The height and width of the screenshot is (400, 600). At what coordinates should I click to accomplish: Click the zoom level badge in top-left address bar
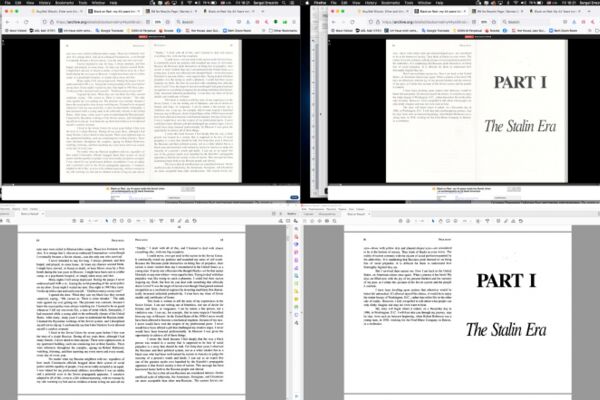(x=158, y=22)
